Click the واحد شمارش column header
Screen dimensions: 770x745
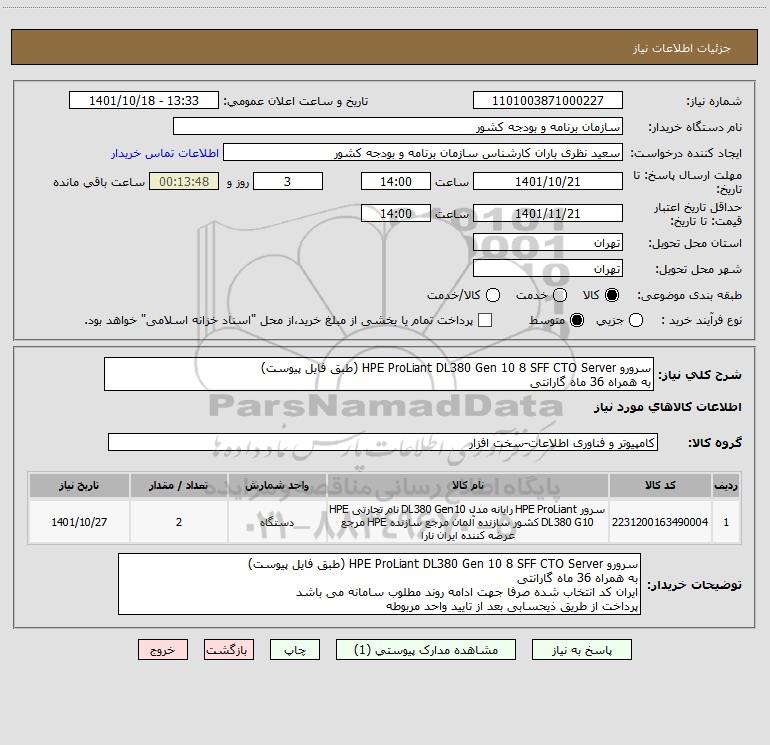[x=277, y=485]
